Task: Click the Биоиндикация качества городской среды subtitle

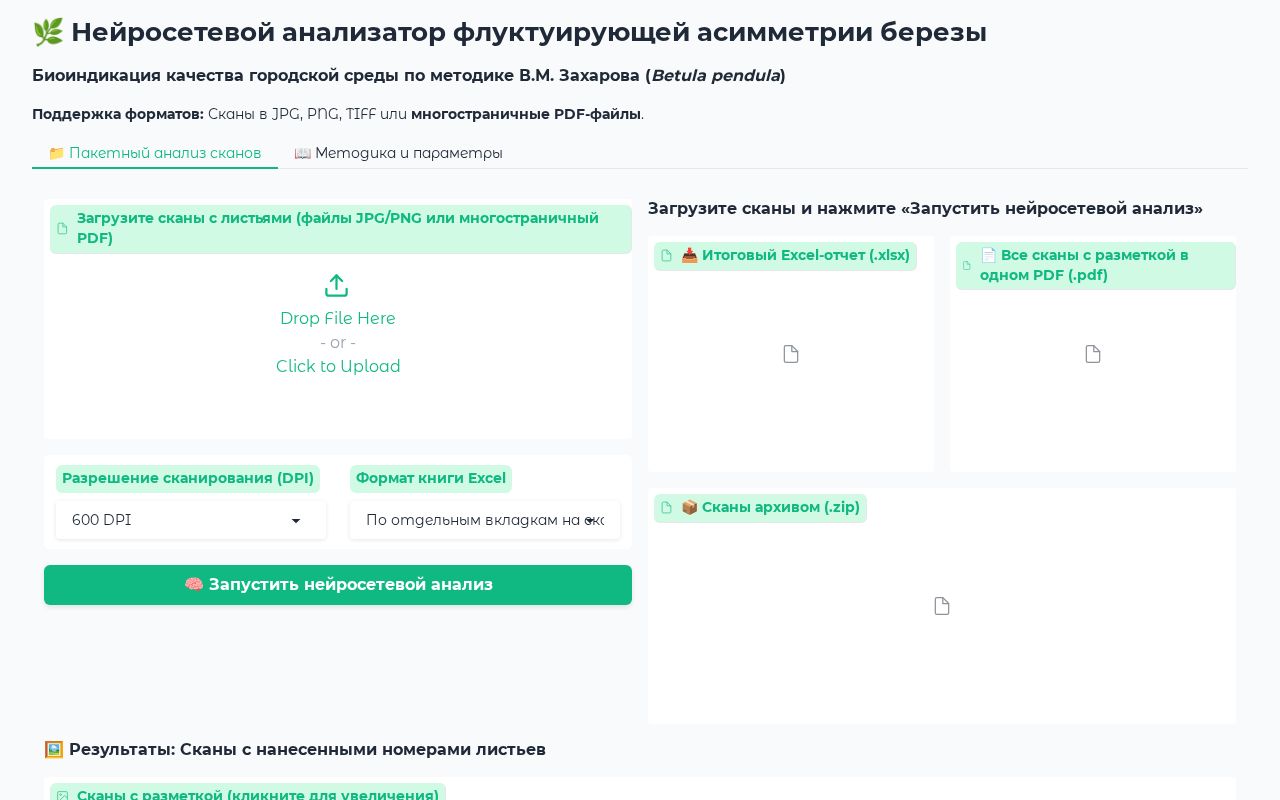Action: point(409,76)
